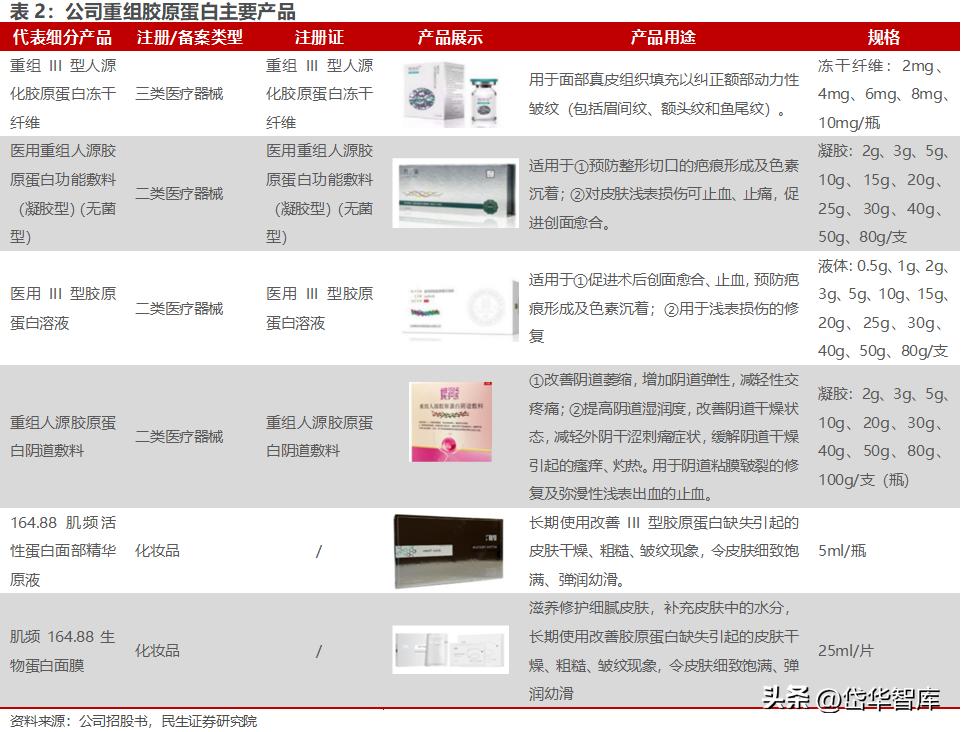Click the black 面部精华原液 product image

[449, 550]
